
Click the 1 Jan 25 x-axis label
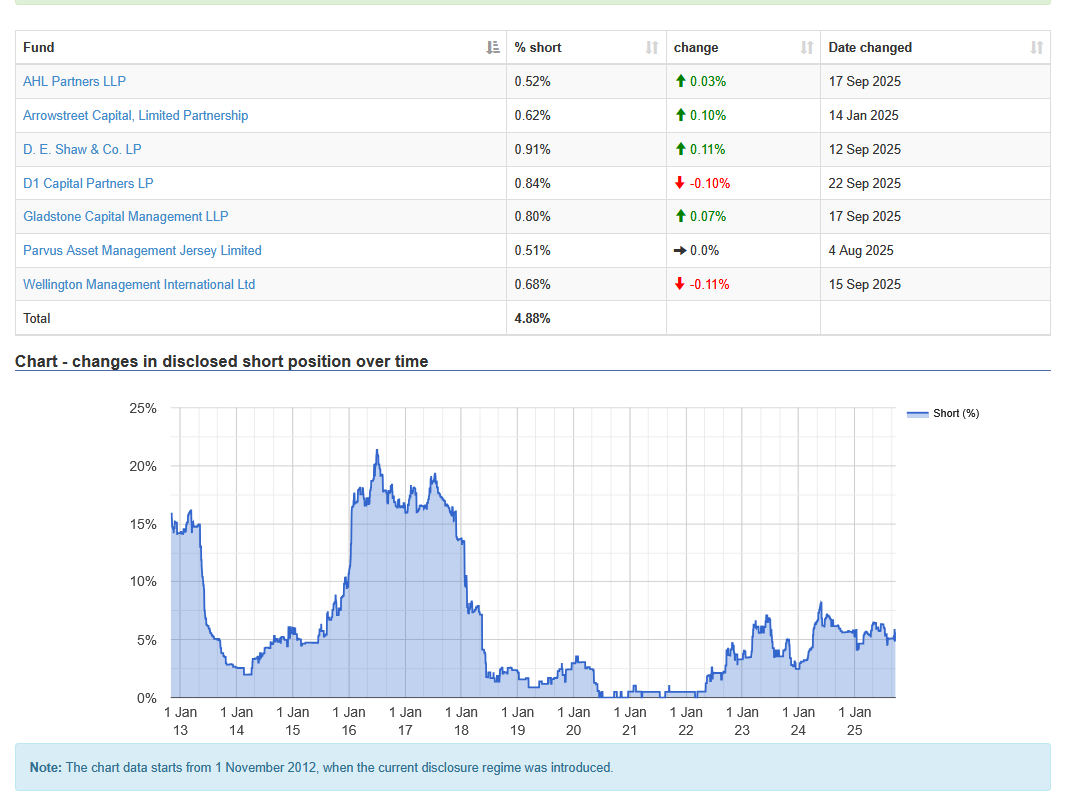pyautogui.click(x=854, y=721)
